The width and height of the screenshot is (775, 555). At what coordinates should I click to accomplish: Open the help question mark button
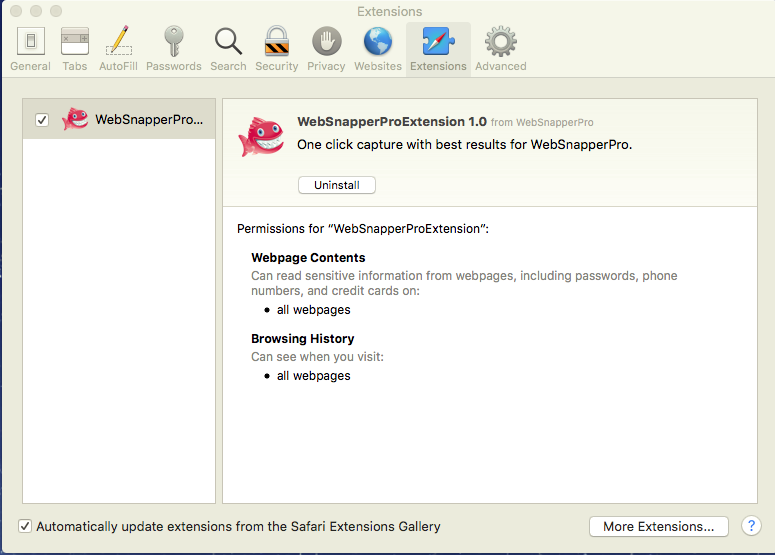click(751, 526)
